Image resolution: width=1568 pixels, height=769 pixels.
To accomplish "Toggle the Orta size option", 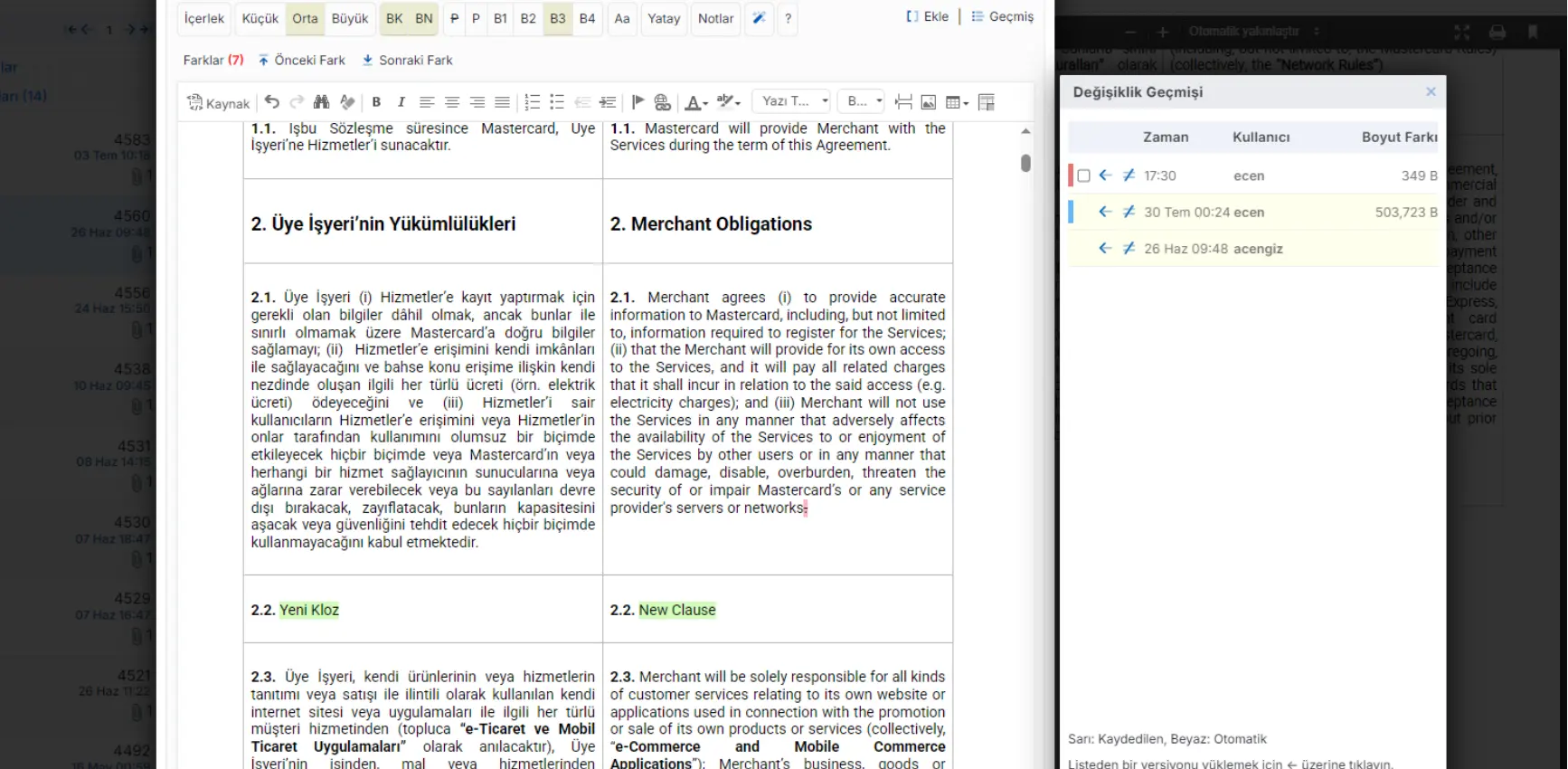I will 305,18.
